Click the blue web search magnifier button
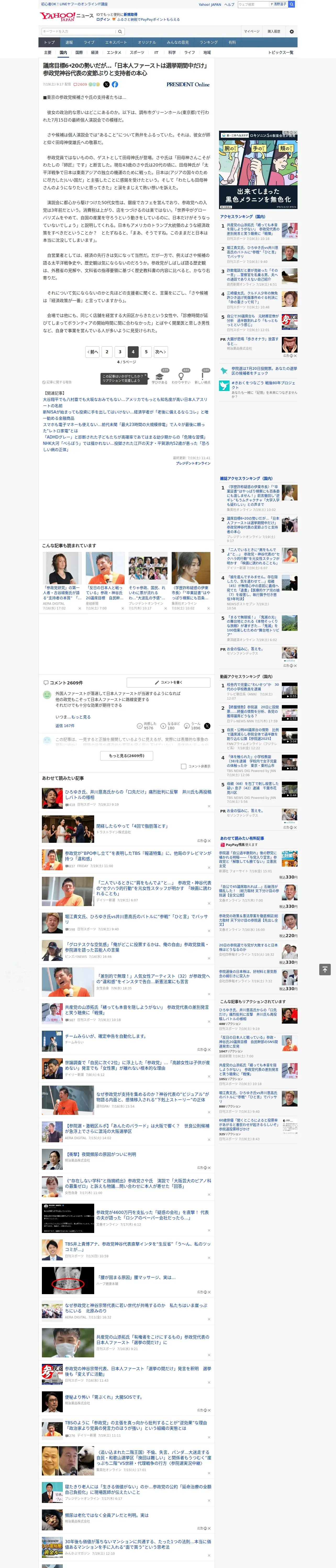This screenshot has width=336, height=1568. pos(292,4)
